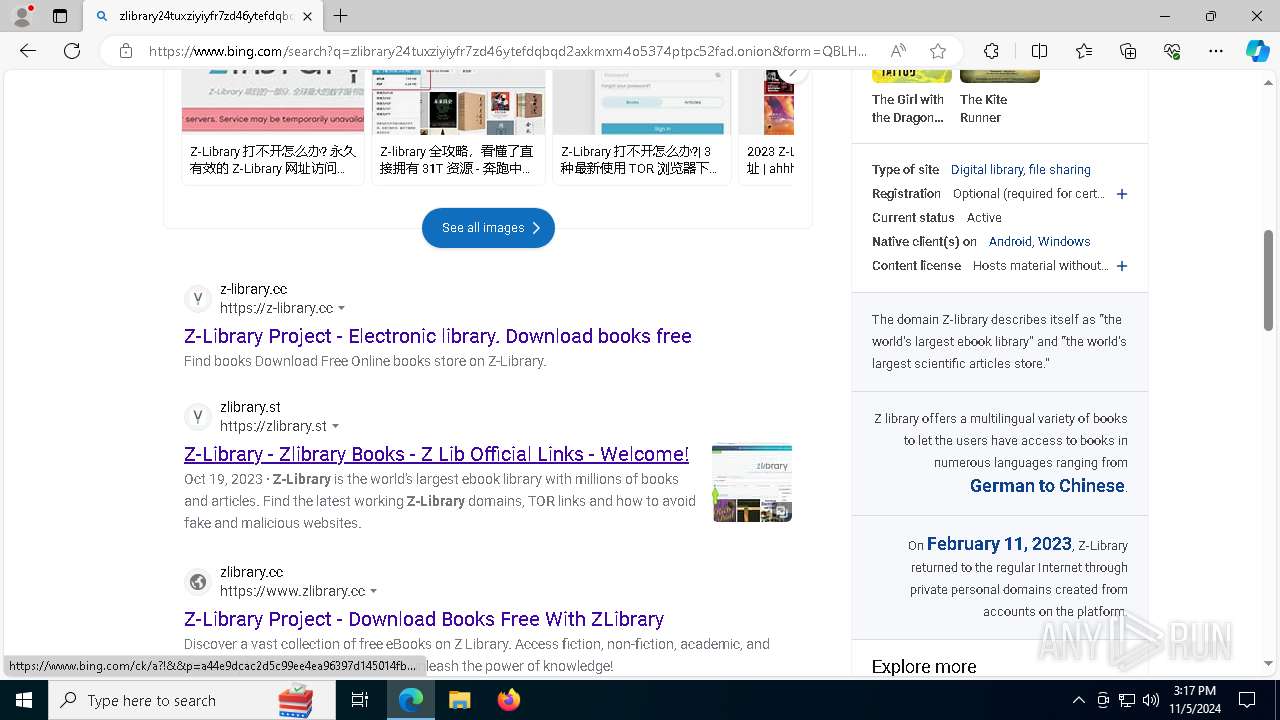This screenshot has width=1280, height=720.
Task: Open Task View on the taskbar
Action: 360,700
